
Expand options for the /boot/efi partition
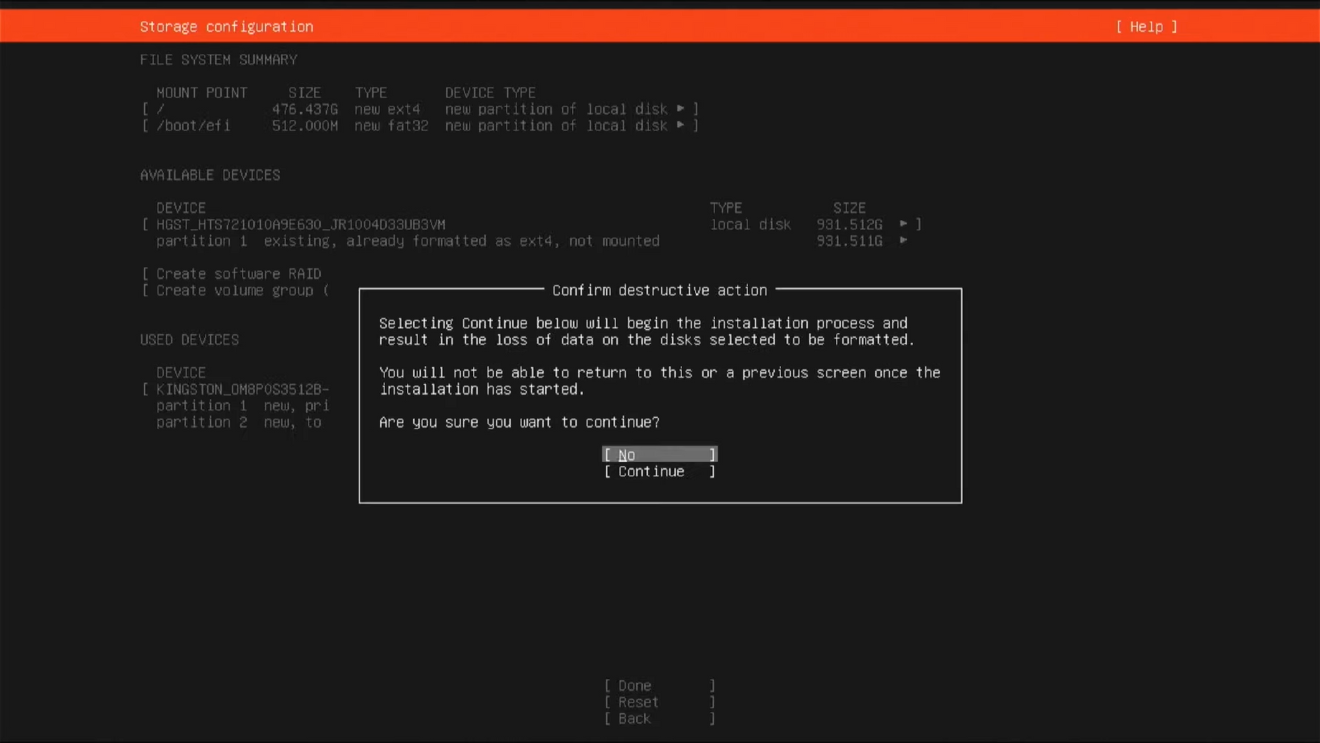click(681, 125)
